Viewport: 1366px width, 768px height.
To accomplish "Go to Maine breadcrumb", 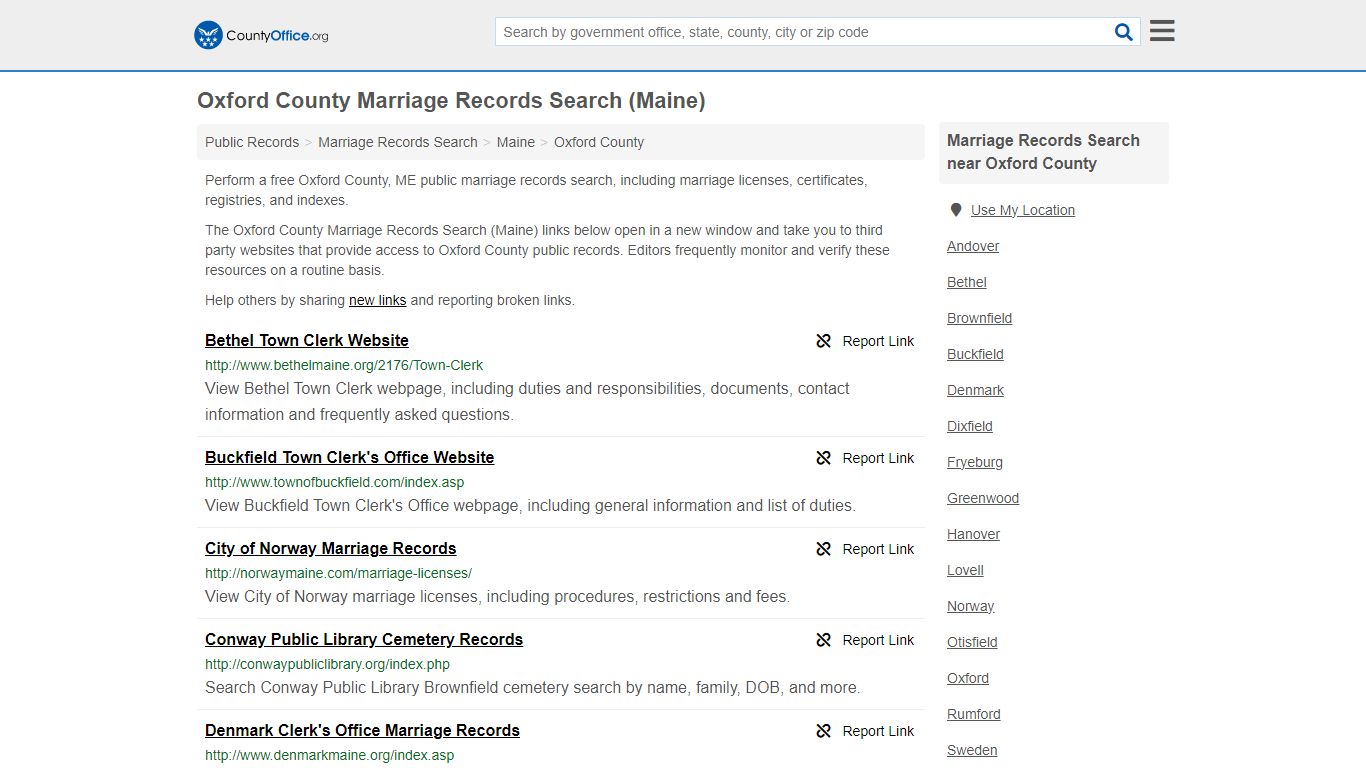I will click(516, 142).
